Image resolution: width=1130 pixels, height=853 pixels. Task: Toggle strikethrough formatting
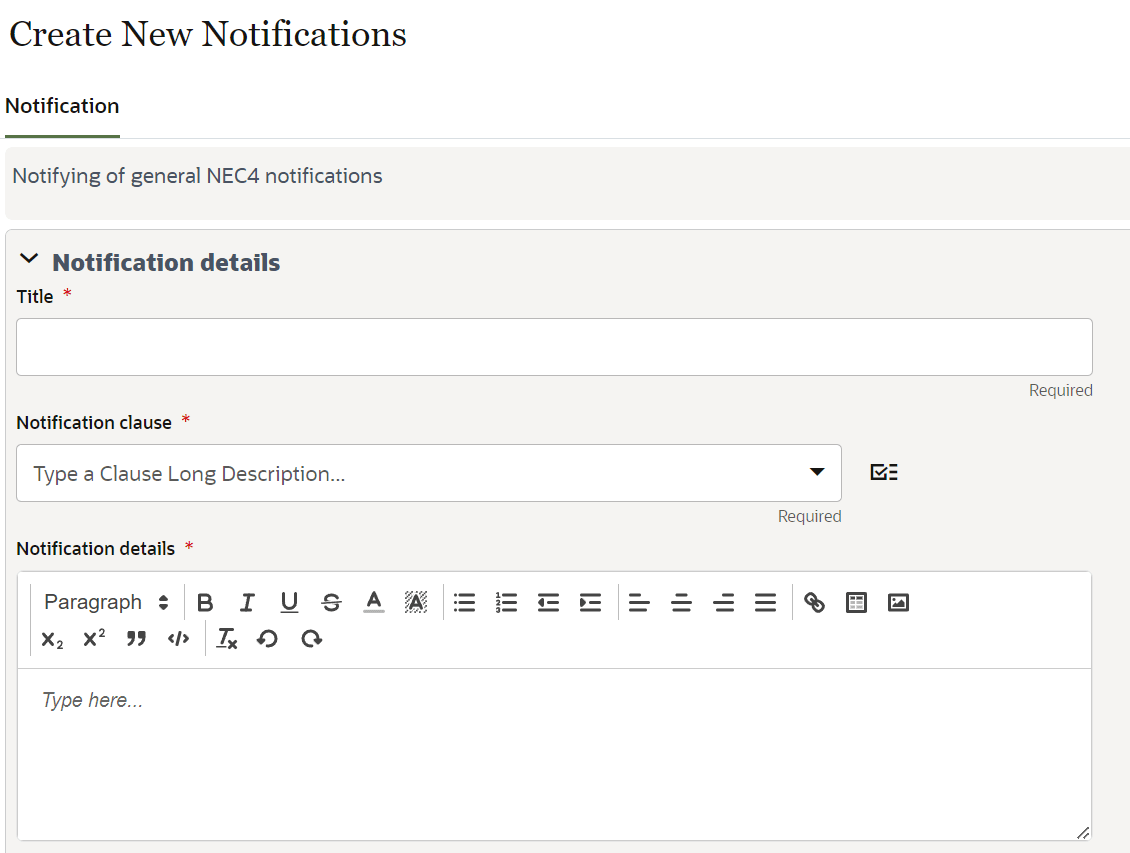click(x=331, y=602)
